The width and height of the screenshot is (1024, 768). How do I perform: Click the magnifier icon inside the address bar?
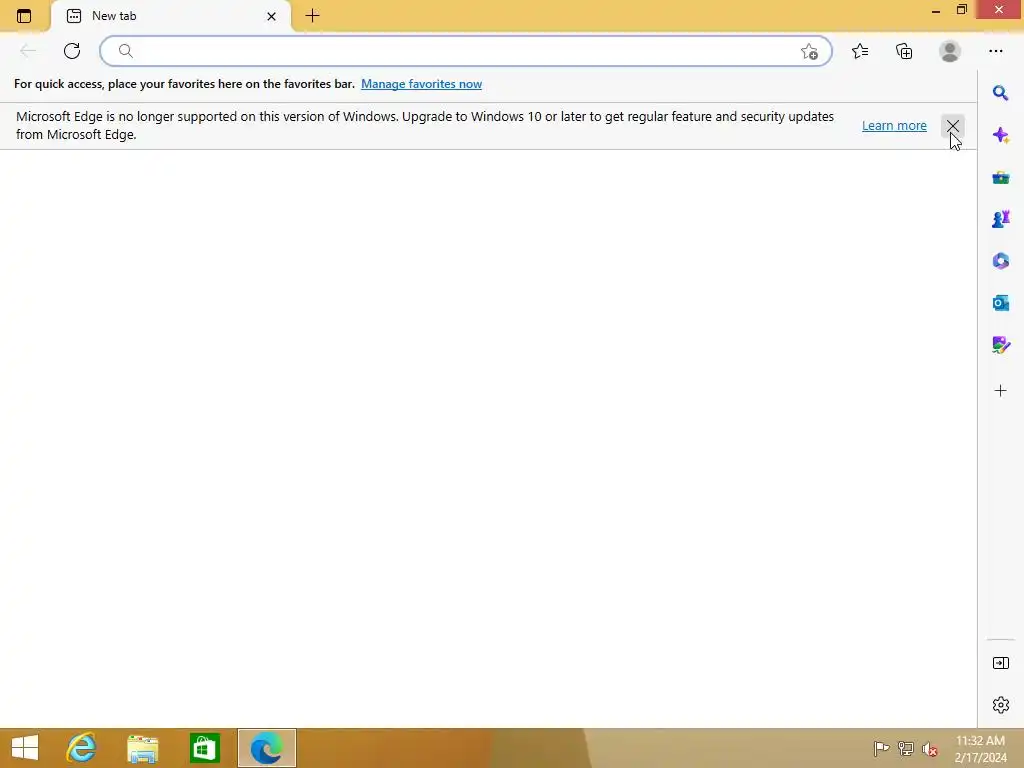pos(126,51)
